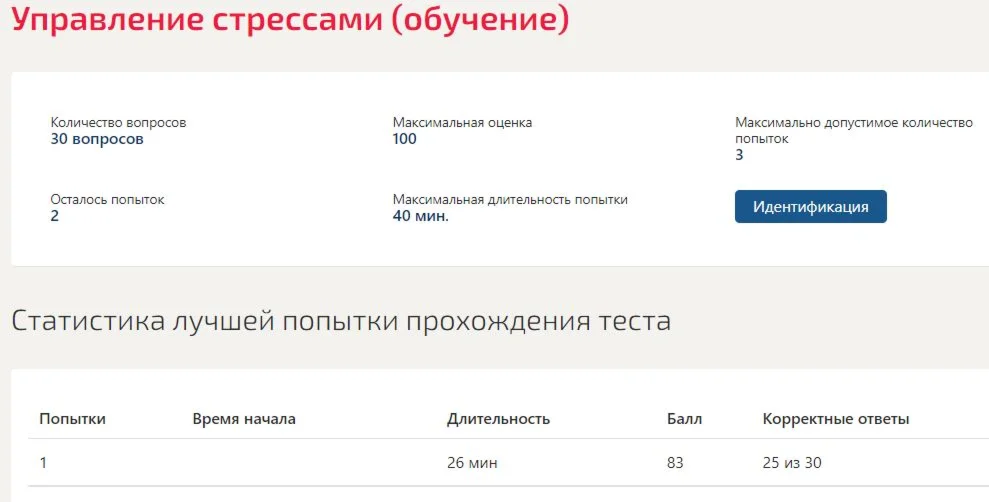Select the 25 из 30 correct answers cell

coord(792,463)
